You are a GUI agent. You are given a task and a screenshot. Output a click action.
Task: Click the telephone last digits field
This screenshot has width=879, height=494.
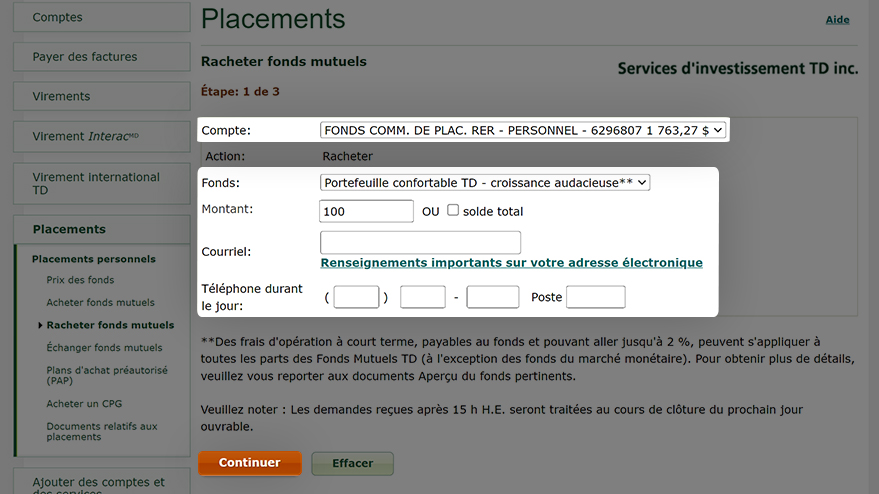(x=493, y=297)
